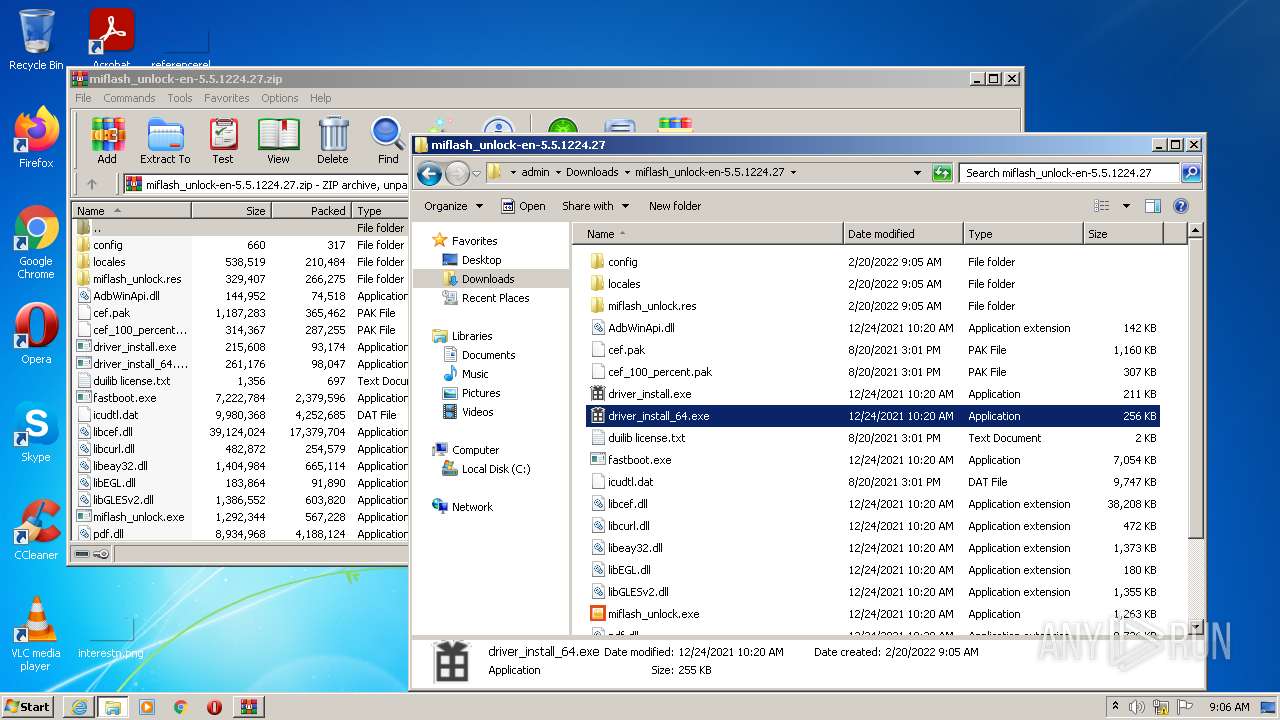Open Skype desktop shortcut
The width and height of the screenshot is (1280, 720).
36,432
